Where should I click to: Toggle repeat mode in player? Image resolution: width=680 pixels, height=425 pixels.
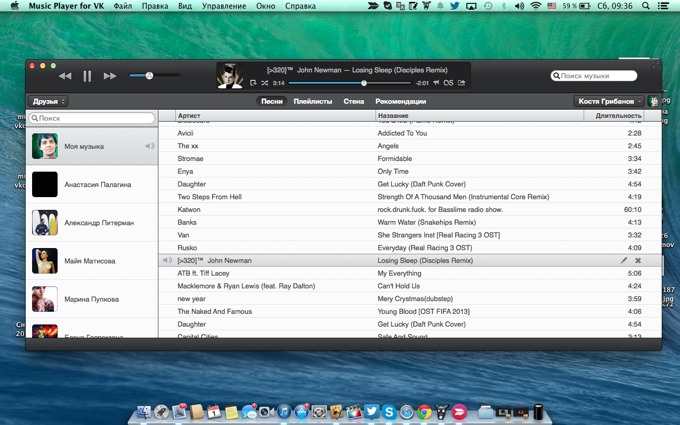pos(253,83)
